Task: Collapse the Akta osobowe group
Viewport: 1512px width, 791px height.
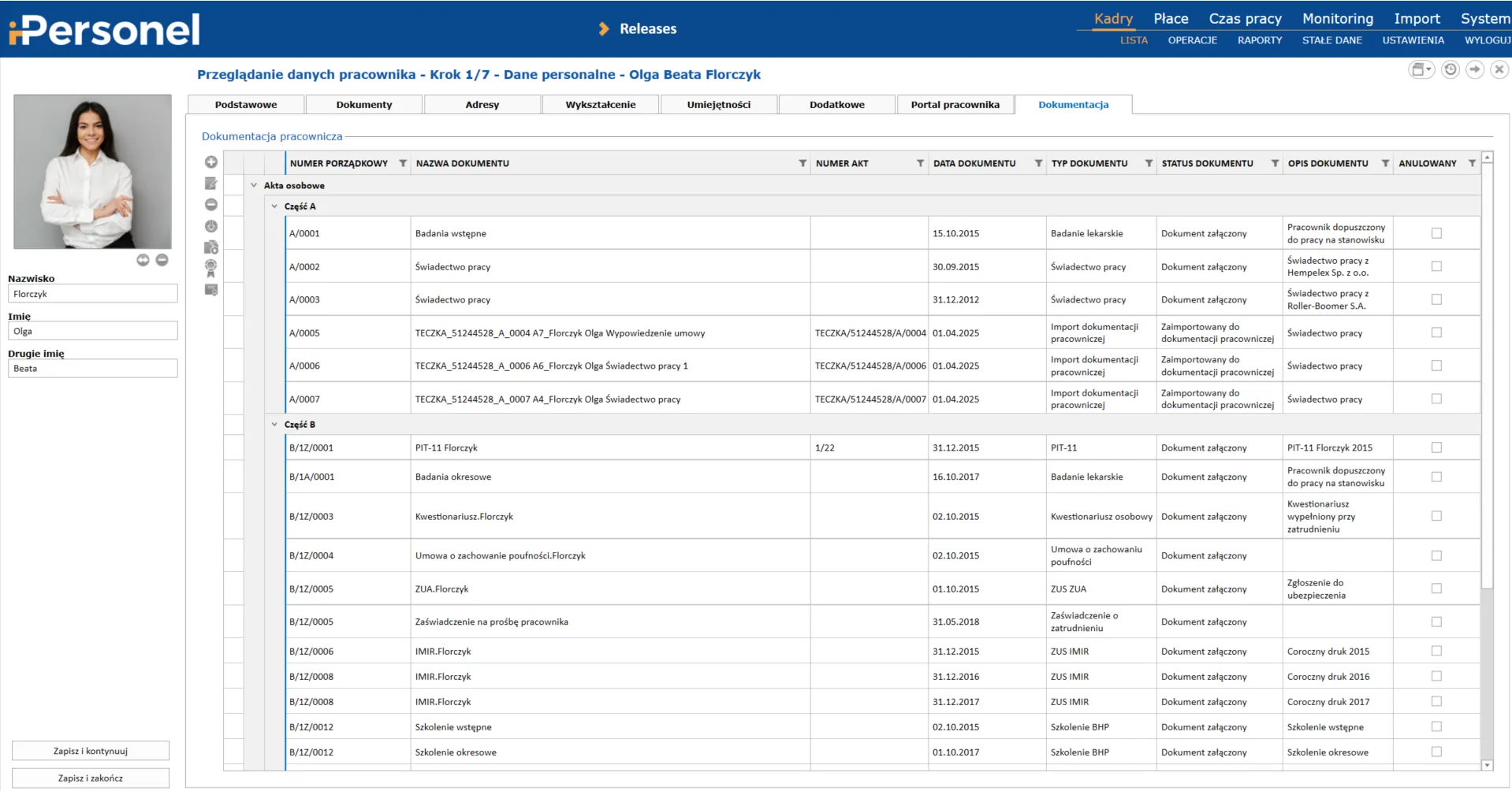Action: pos(254,186)
